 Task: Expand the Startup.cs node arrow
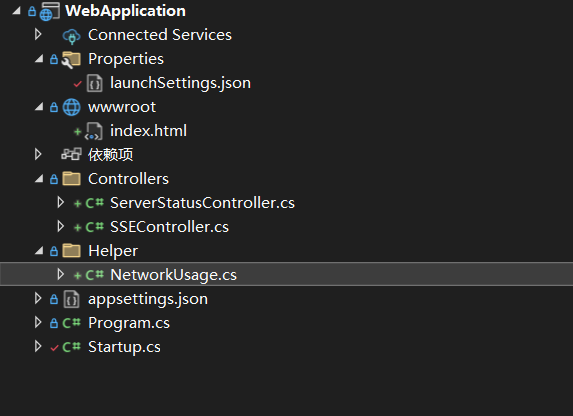tap(38, 347)
